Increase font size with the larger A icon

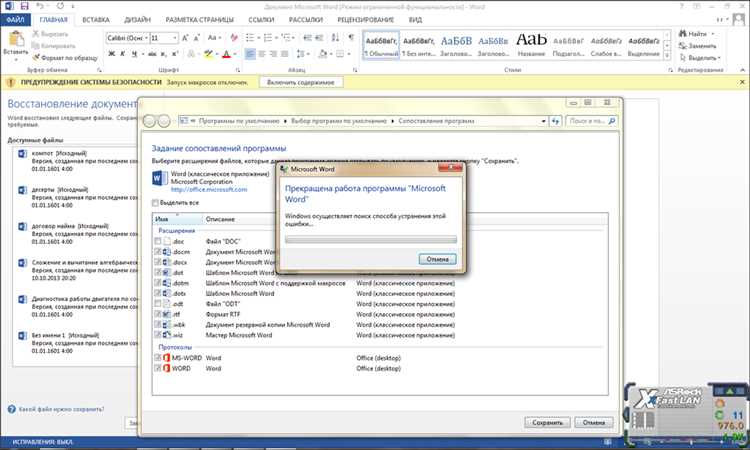pos(186,38)
